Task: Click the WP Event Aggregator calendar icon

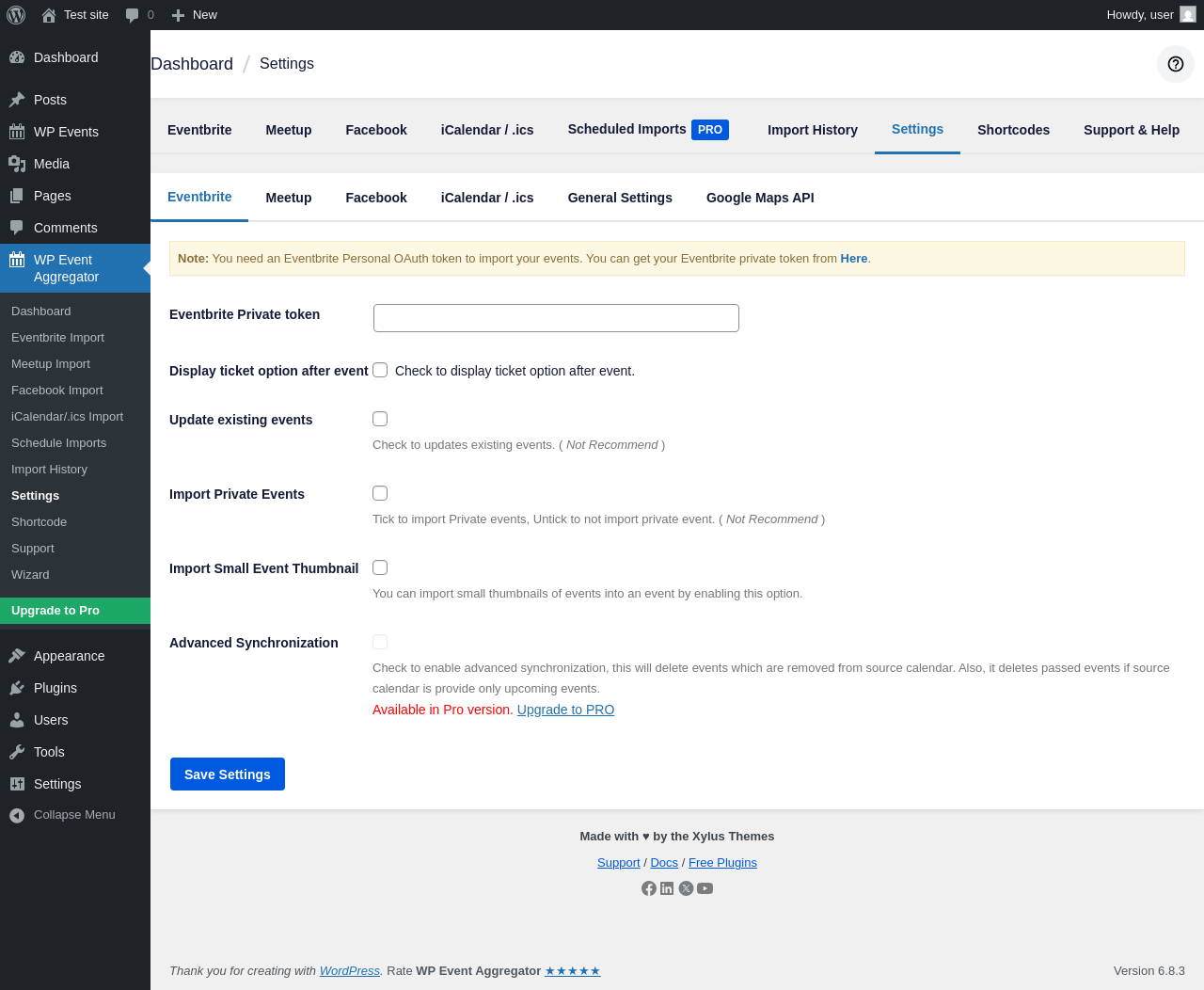Action: pyautogui.click(x=17, y=260)
